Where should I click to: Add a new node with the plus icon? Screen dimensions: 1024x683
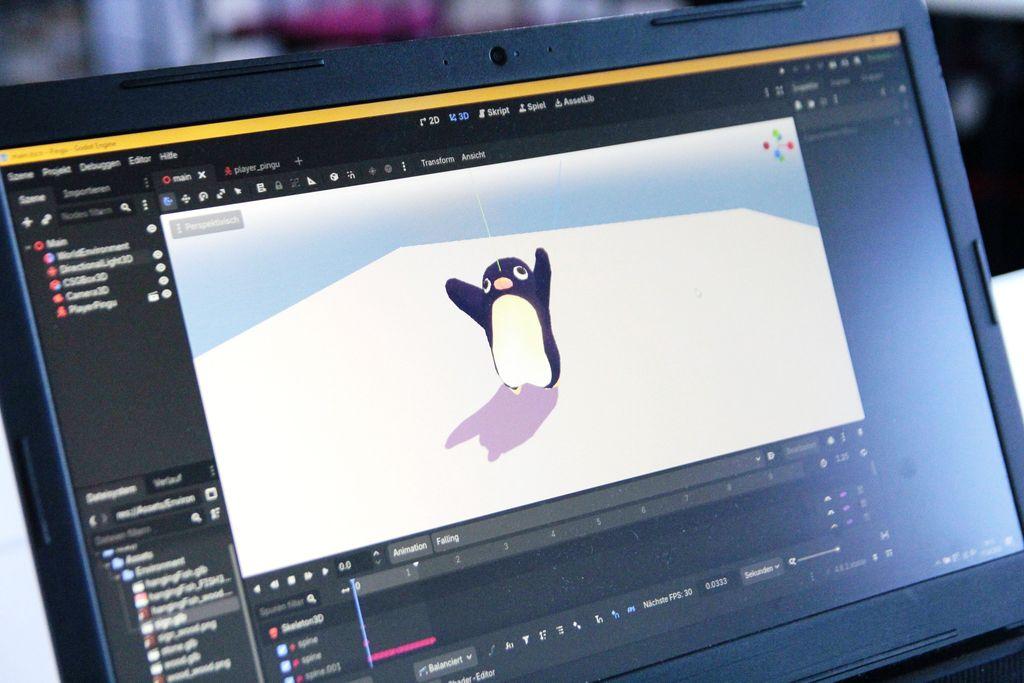point(27,223)
